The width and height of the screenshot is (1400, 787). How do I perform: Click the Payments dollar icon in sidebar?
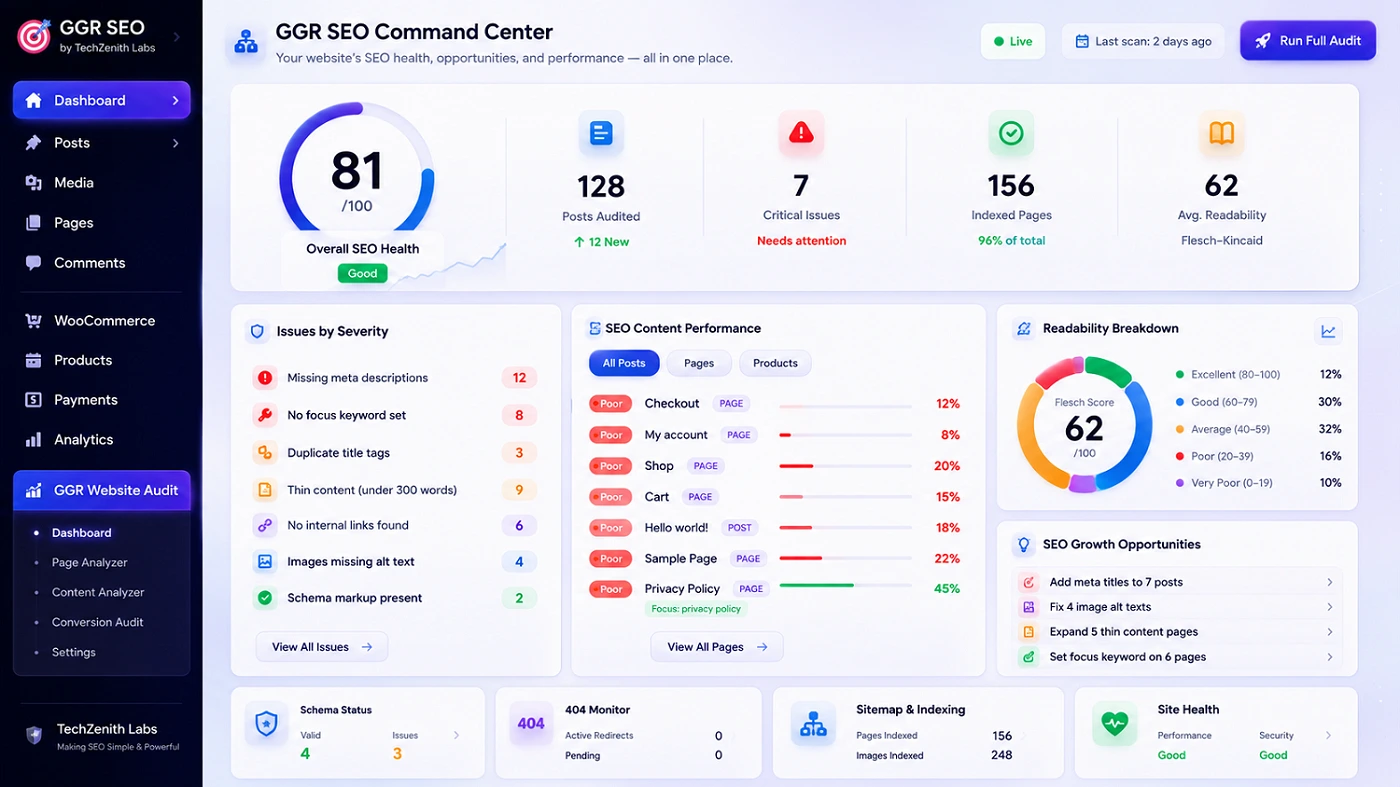(x=34, y=400)
